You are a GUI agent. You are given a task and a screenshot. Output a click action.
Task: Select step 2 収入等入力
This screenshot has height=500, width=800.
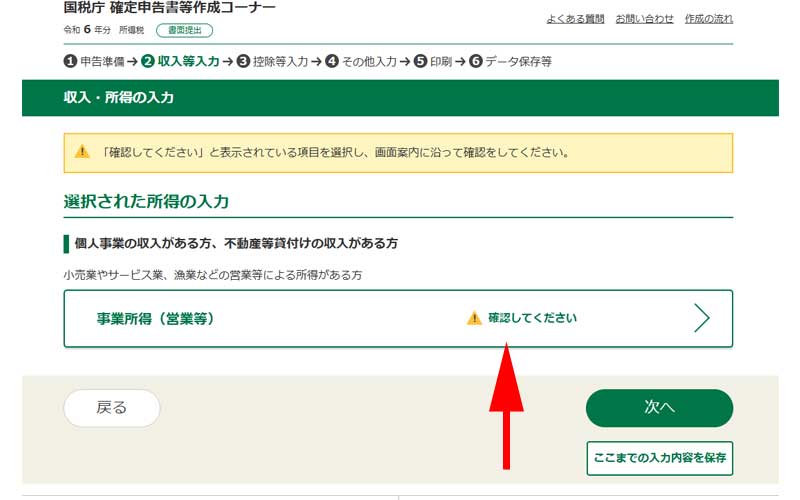[x=181, y=61]
